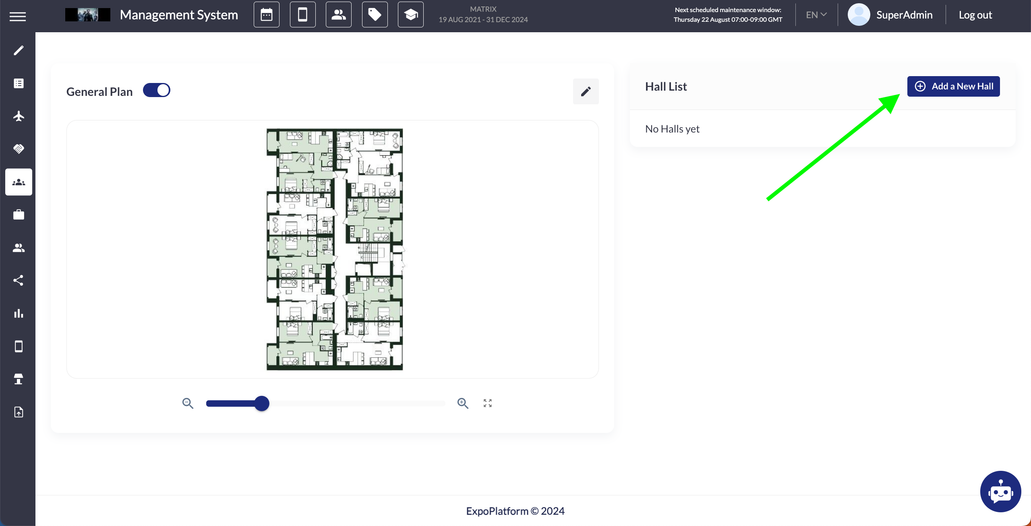
Task: Click the 'Hall List' heading
Action: coord(666,86)
